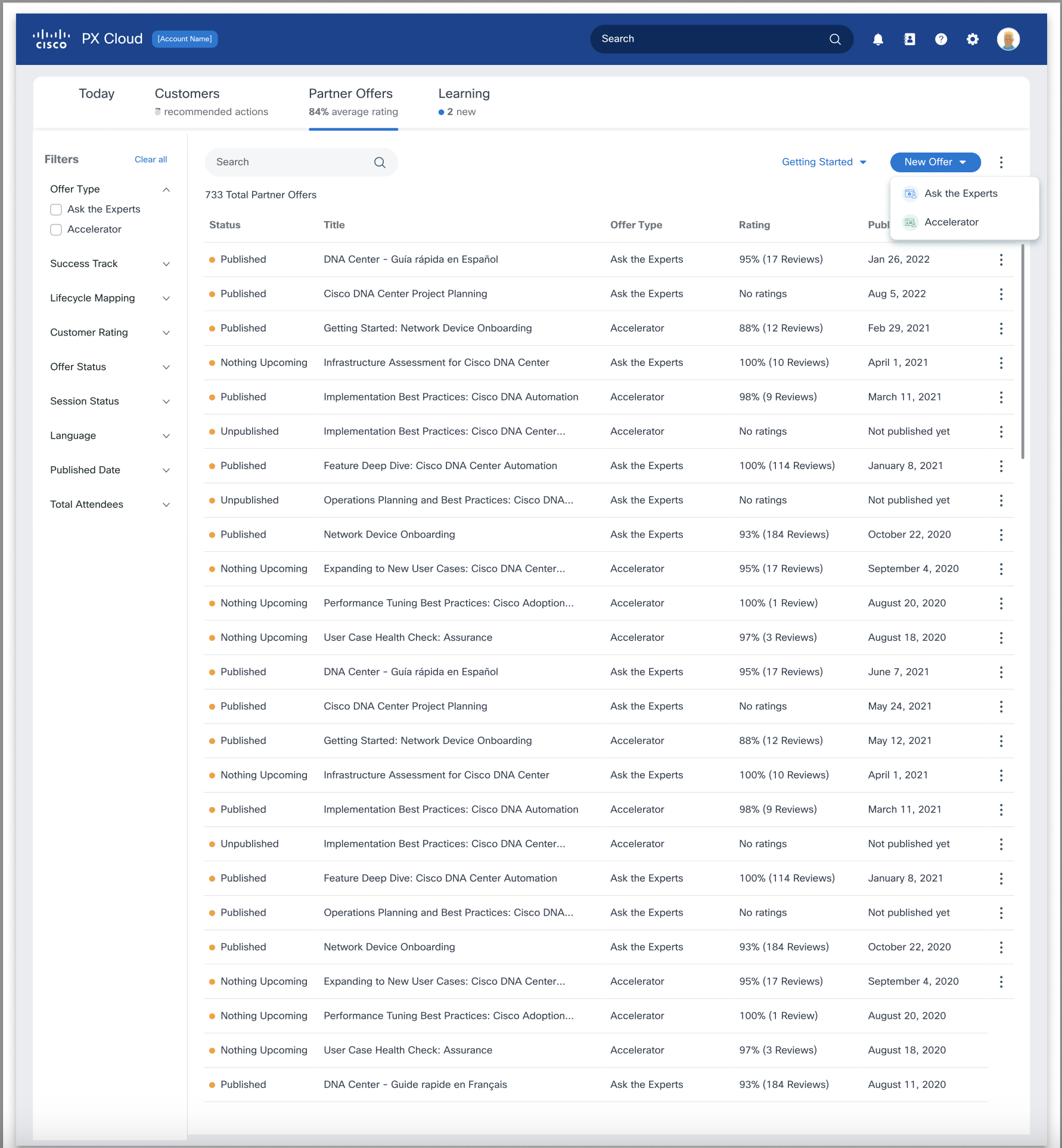Click the magnifier icon in offers search

point(380,163)
